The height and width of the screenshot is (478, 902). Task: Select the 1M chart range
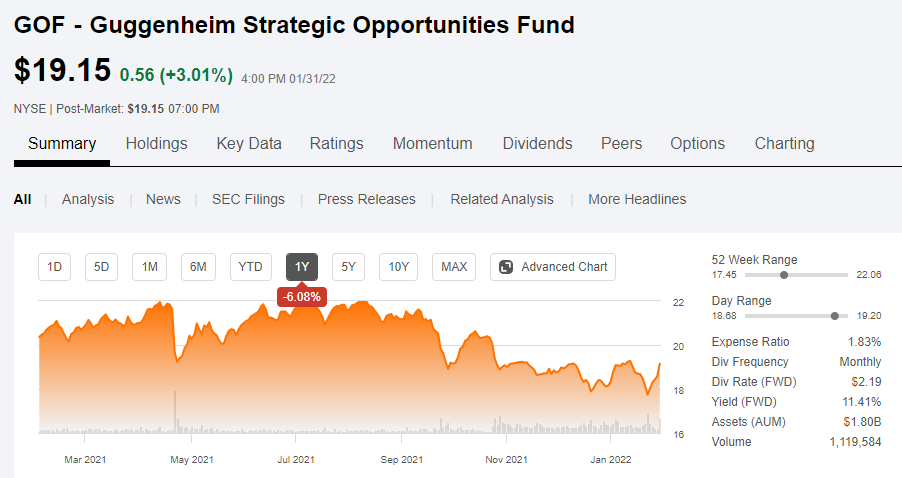click(150, 267)
